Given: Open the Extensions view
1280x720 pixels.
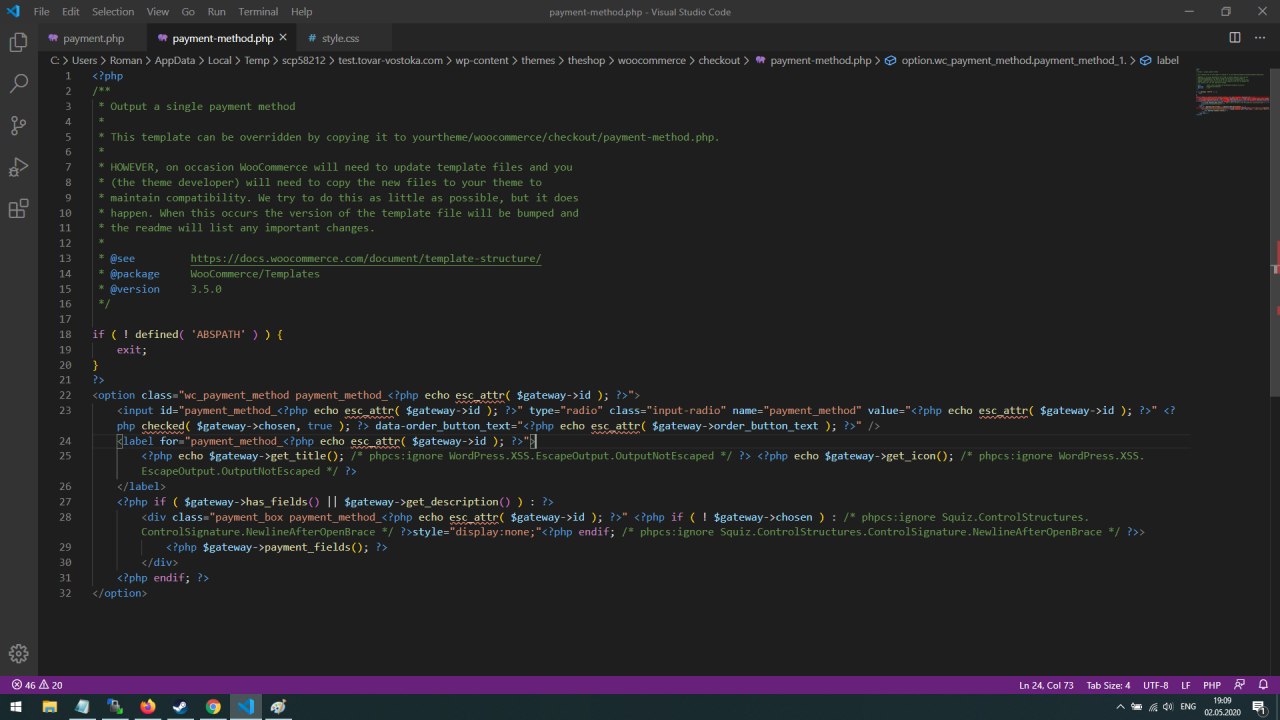Looking at the screenshot, I should (x=18, y=209).
